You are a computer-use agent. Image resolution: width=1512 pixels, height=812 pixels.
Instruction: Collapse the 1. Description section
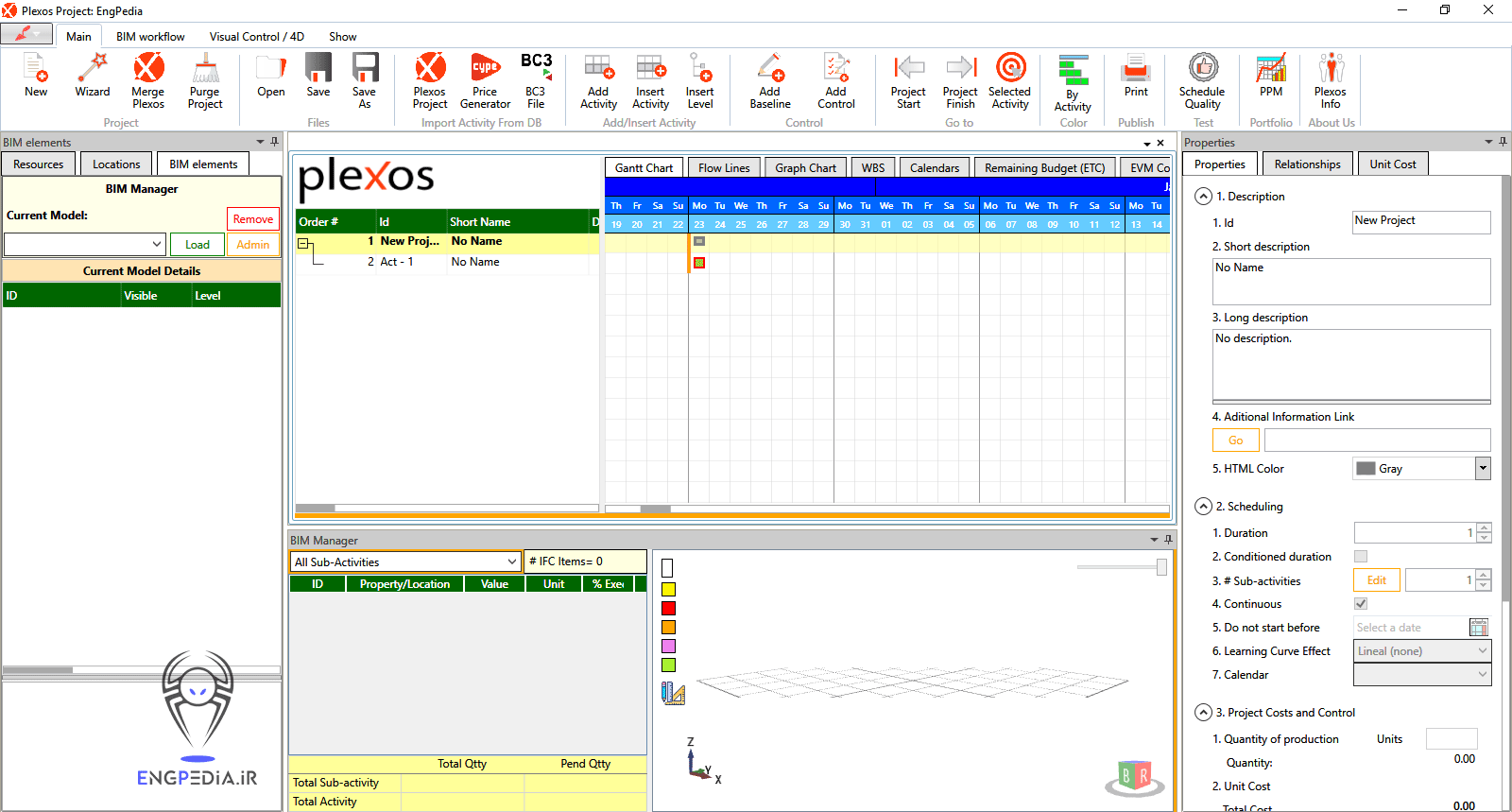pos(1203,197)
